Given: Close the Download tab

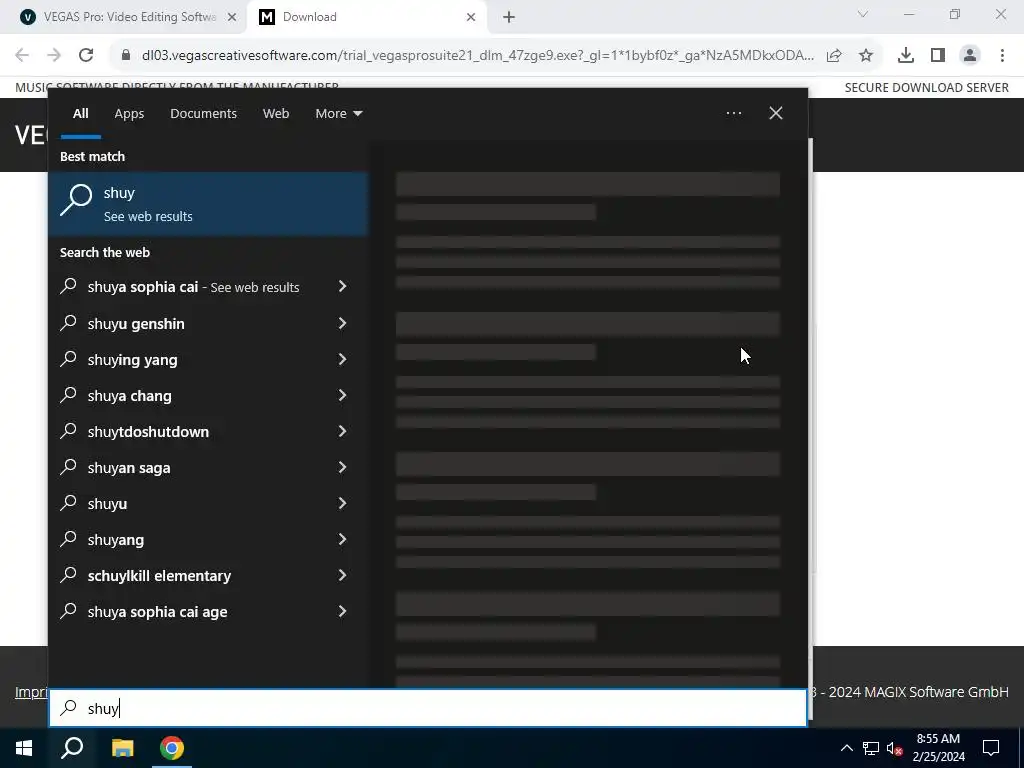Looking at the screenshot, I should coord(471,17).
